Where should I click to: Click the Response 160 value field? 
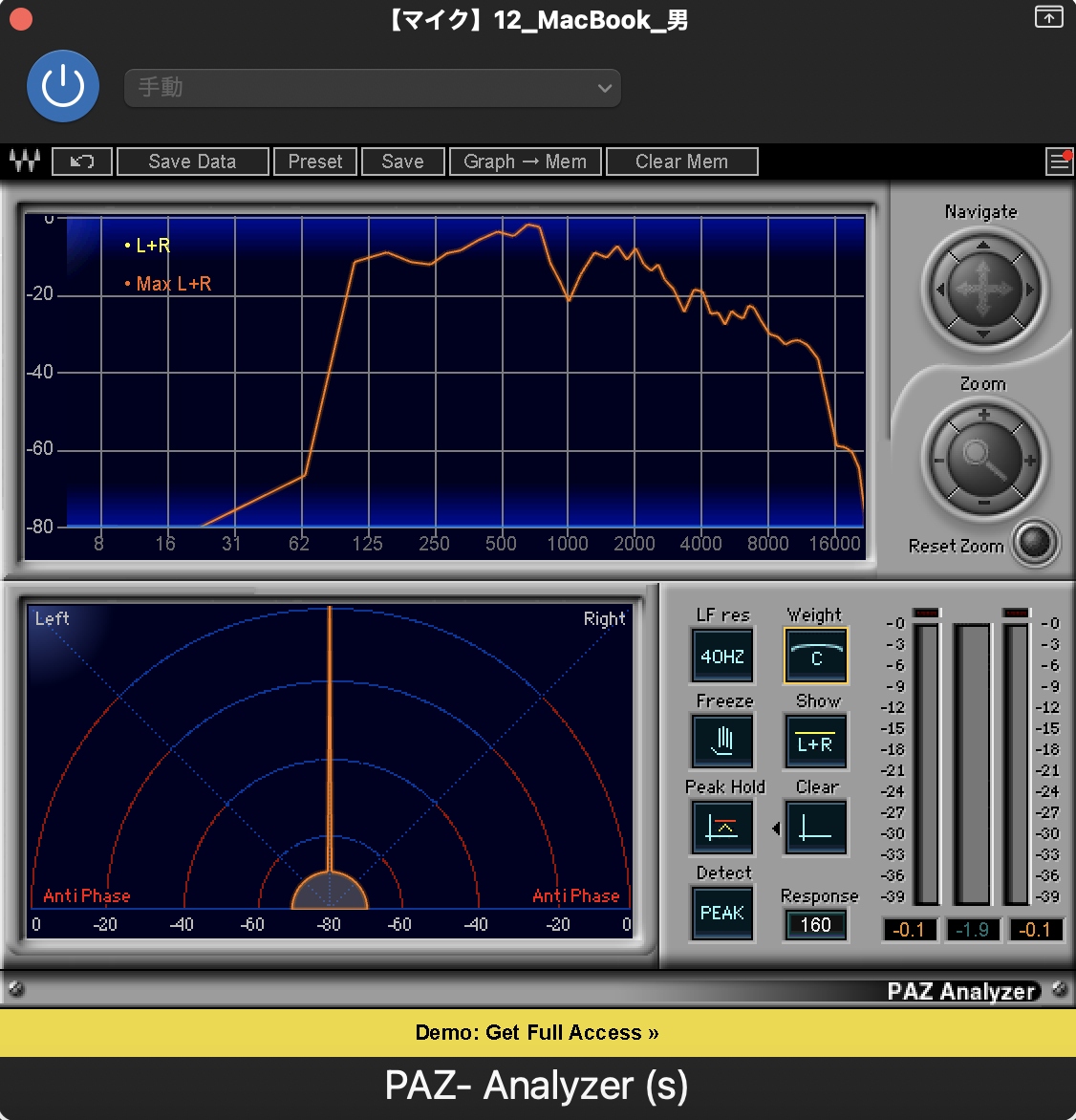[x=815, y=925]
